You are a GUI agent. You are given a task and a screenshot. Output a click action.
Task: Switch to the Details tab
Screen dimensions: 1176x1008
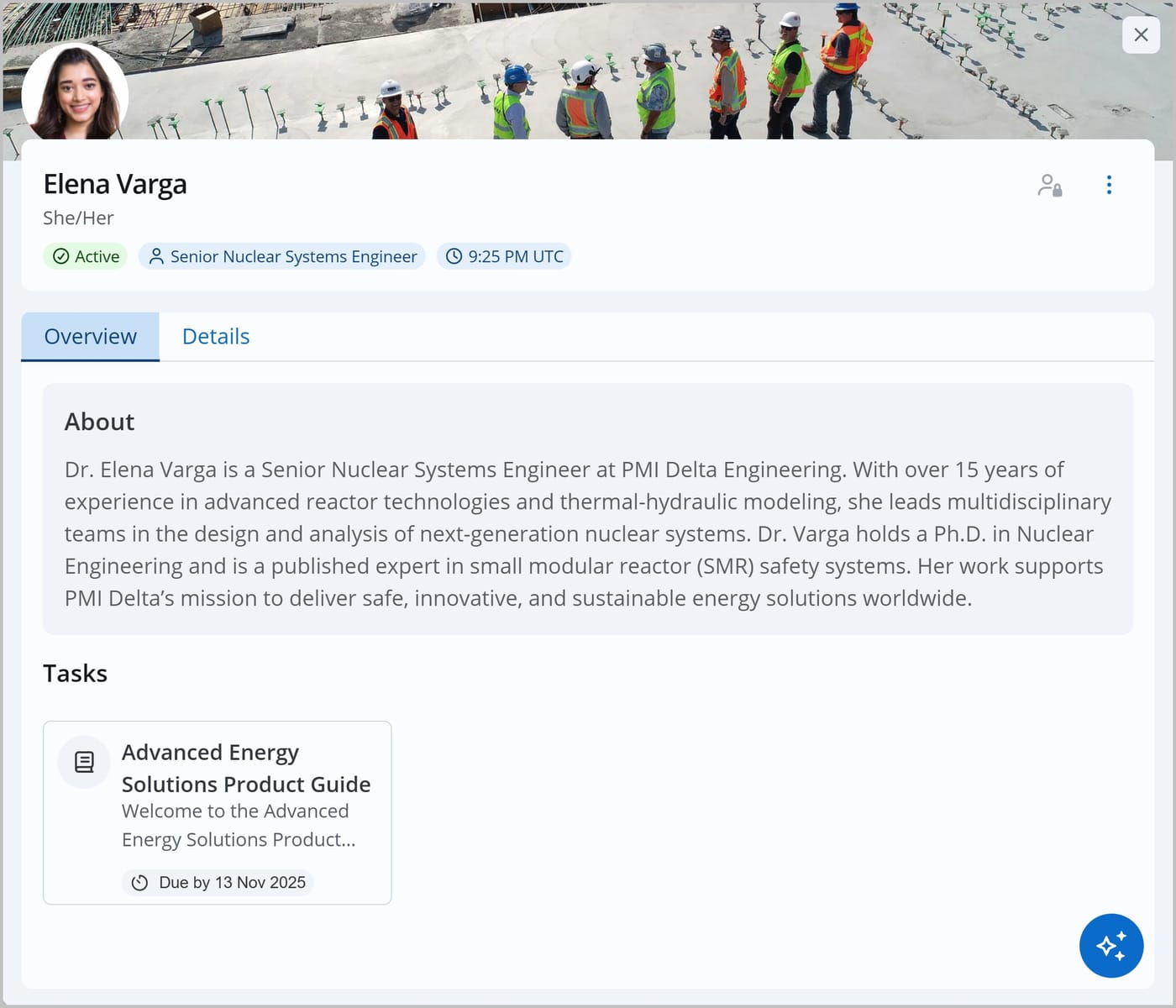tap(216, 337)
